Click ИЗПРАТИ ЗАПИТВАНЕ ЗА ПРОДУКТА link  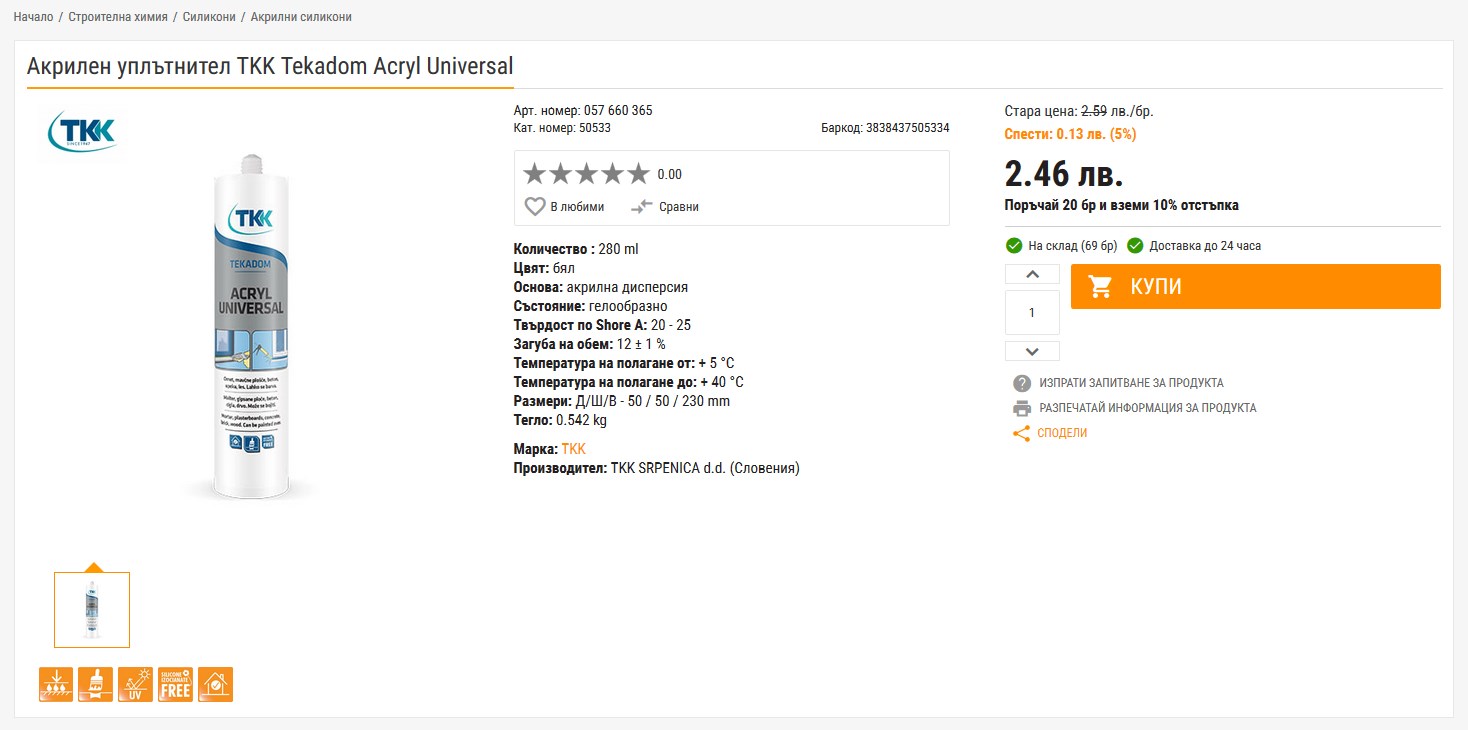(1131, 383)
